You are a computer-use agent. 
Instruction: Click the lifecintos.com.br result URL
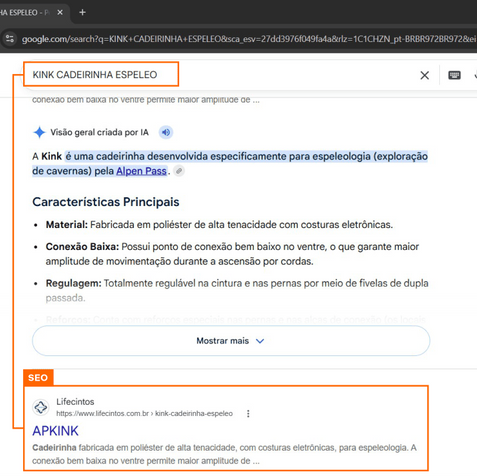point(144,414)
